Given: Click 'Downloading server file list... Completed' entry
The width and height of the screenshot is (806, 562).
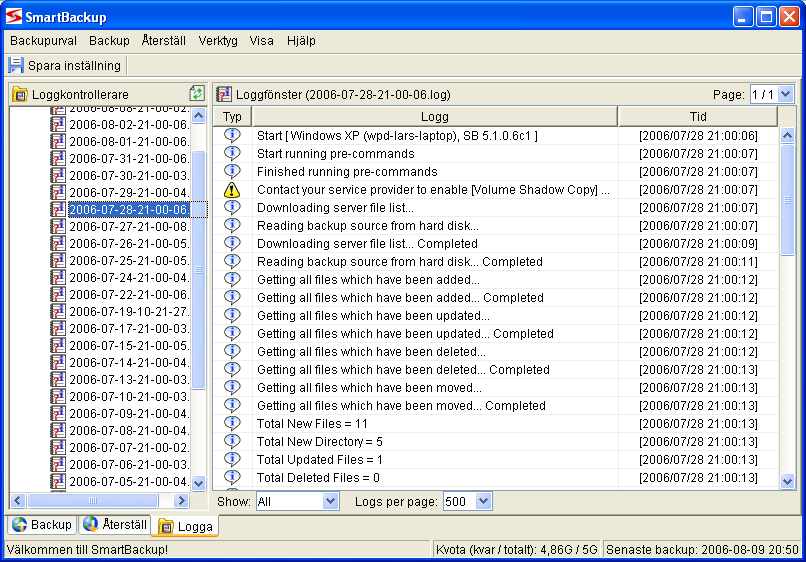Looking at the screenshot, I should tap(367, 244).
